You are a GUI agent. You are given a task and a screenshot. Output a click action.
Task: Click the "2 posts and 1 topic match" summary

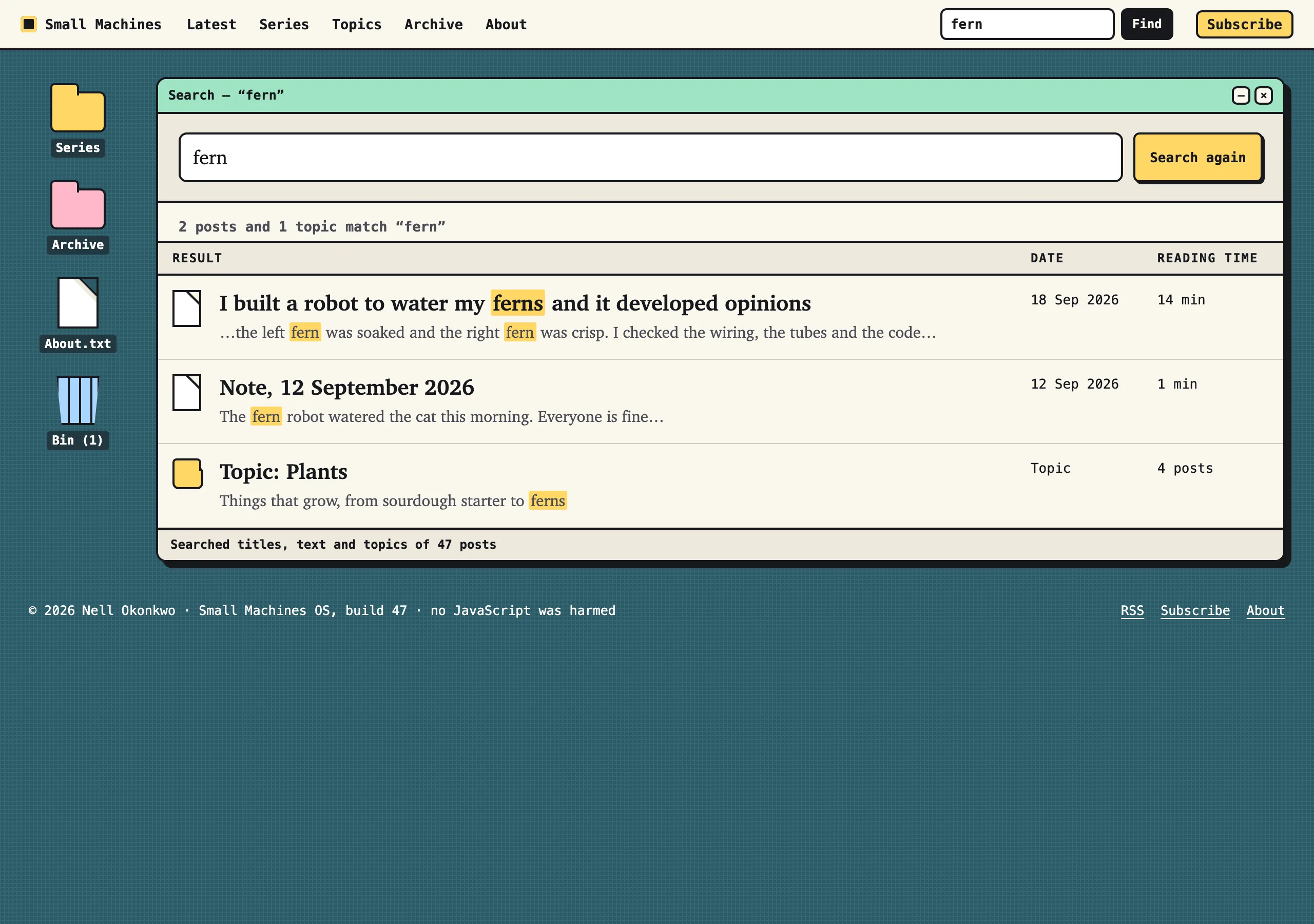pyautogui.click(x=312, y=227)
